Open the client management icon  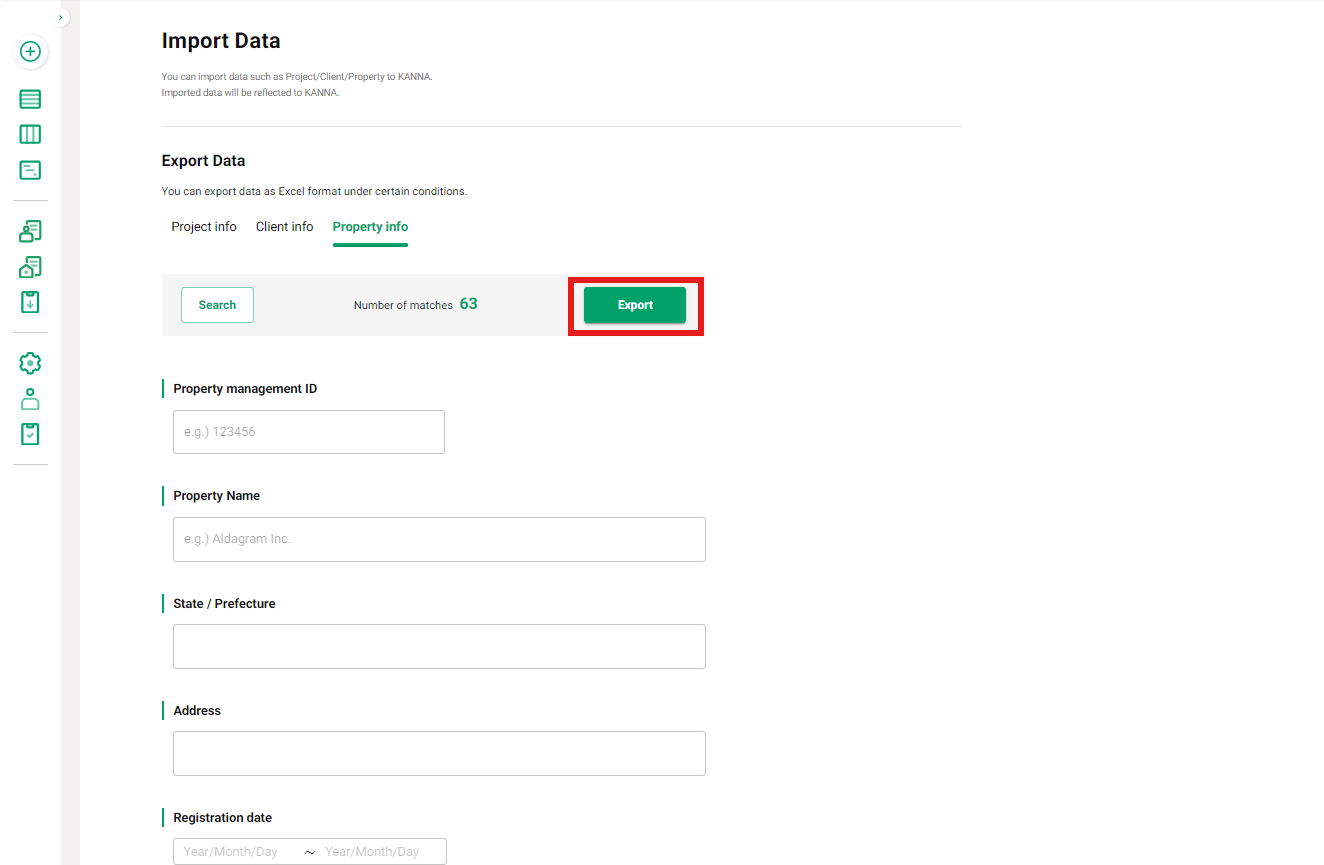[x=30, y=231]
